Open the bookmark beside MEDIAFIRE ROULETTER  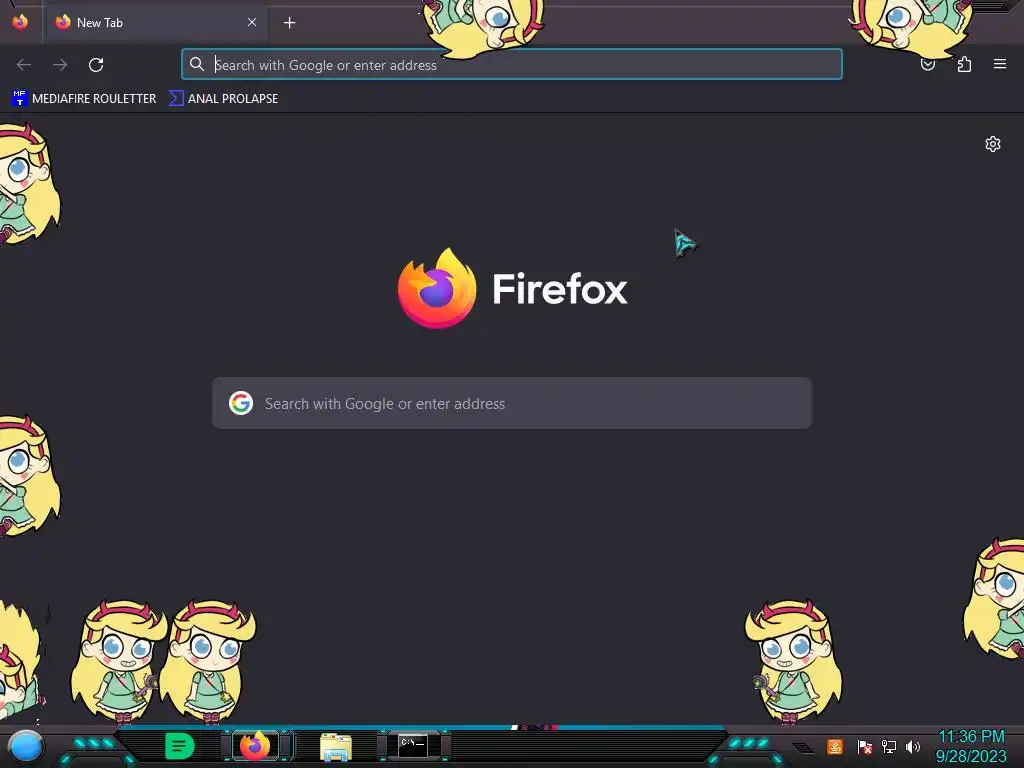point(224,99)
